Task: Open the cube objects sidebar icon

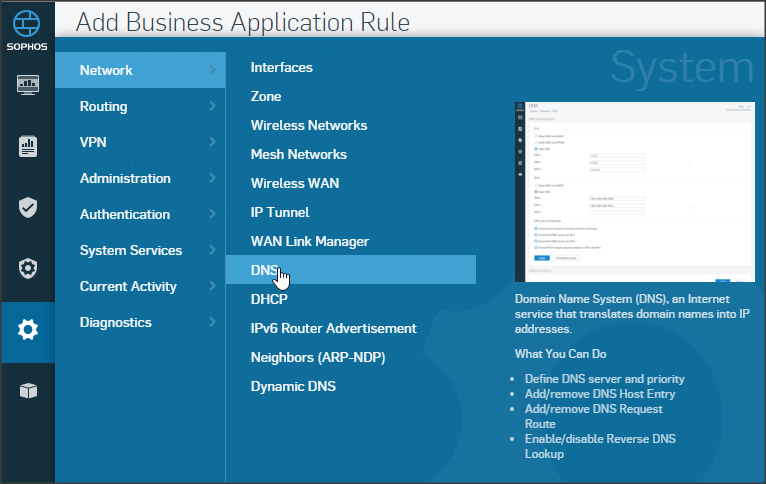Action: (x=28, y=390)
